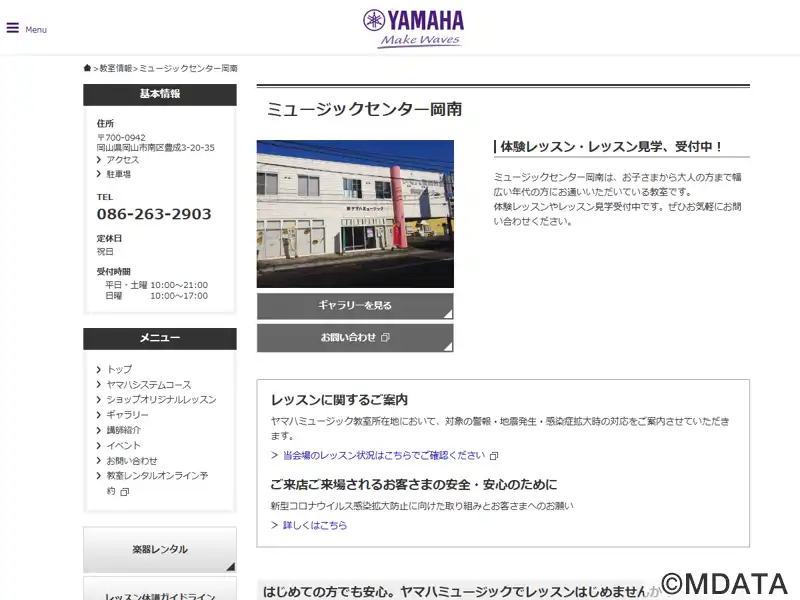Click the chevron before 駐車場
The image size is (800, 600).
point(98,174)
